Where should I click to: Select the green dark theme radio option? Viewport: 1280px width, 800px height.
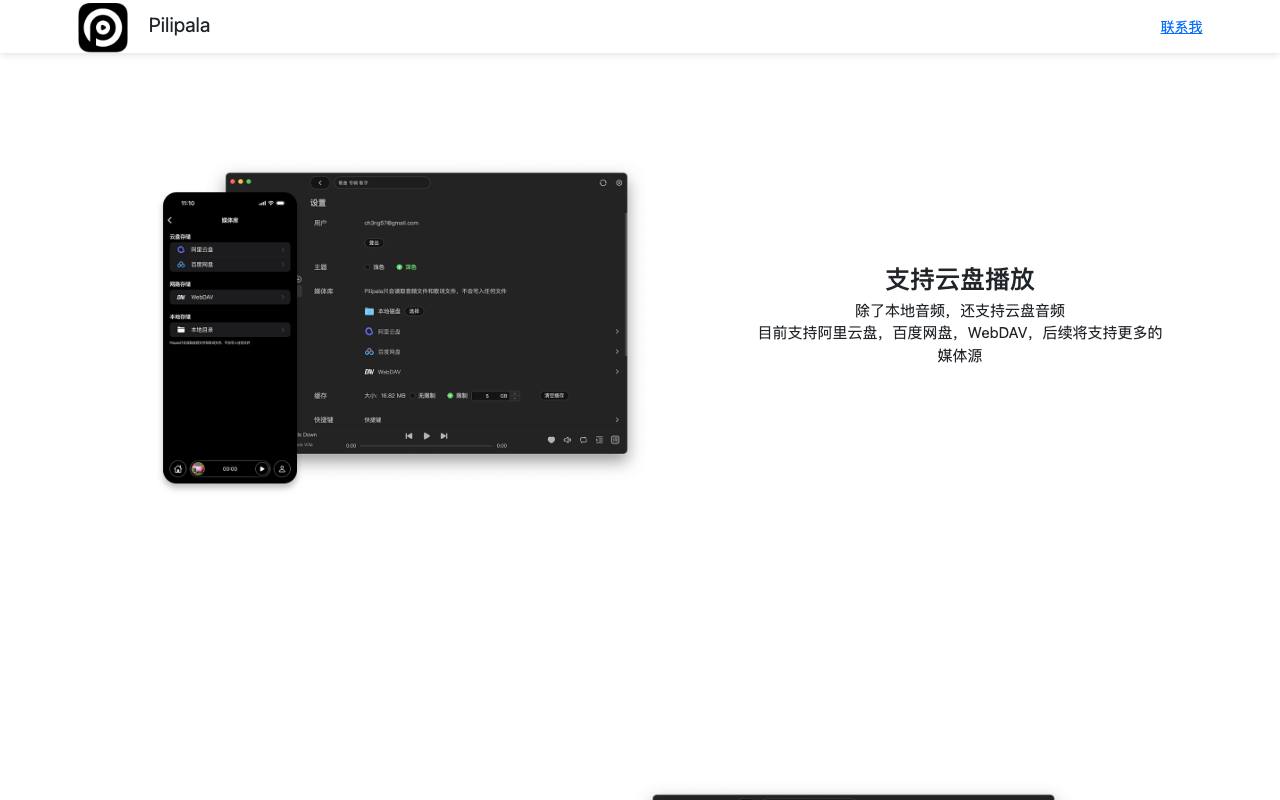pyautogui.click(x=406, y=267)
